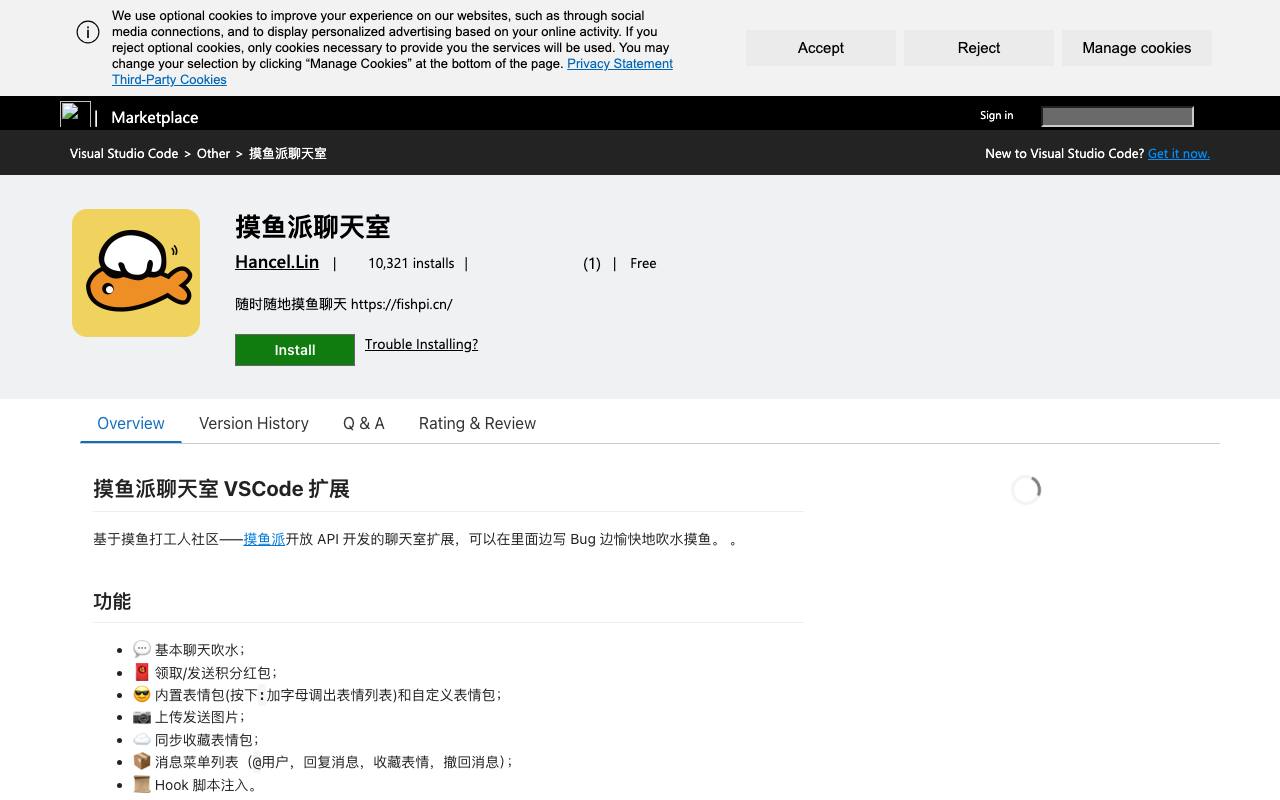Click the list item 领取/发送积分红包
1280x800 pixels.
tap(205, 672)
